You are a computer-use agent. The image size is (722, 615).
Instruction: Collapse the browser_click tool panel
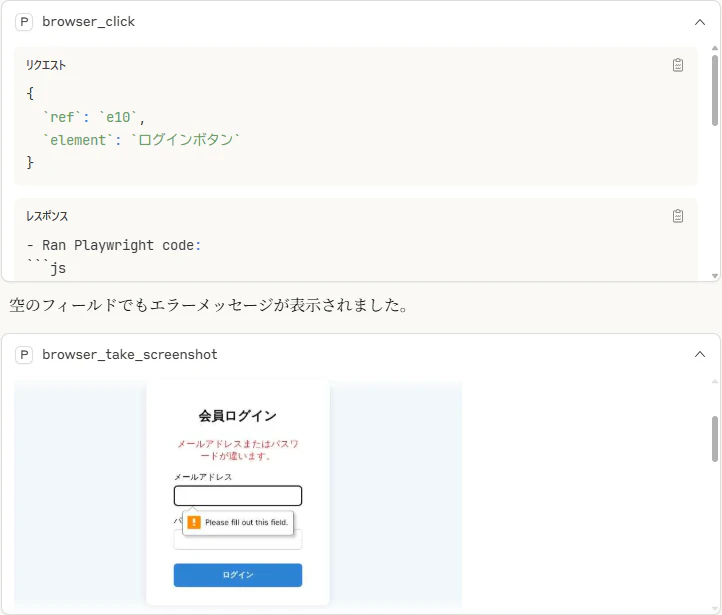(x=699, y=22)
